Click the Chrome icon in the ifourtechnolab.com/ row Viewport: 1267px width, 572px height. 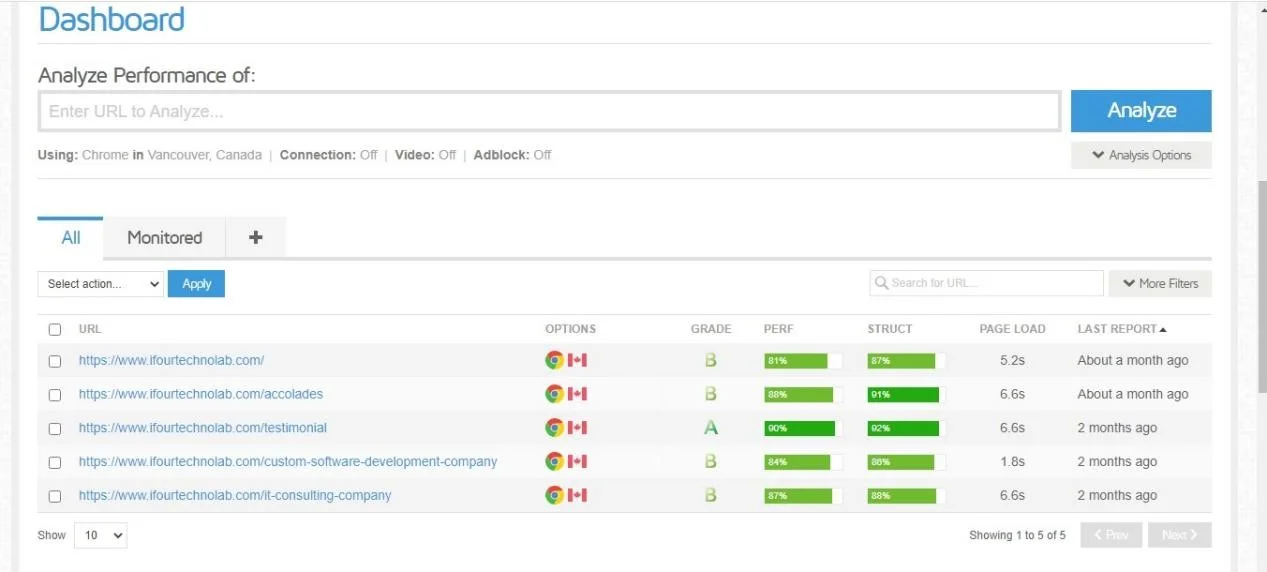click(554, 360)
